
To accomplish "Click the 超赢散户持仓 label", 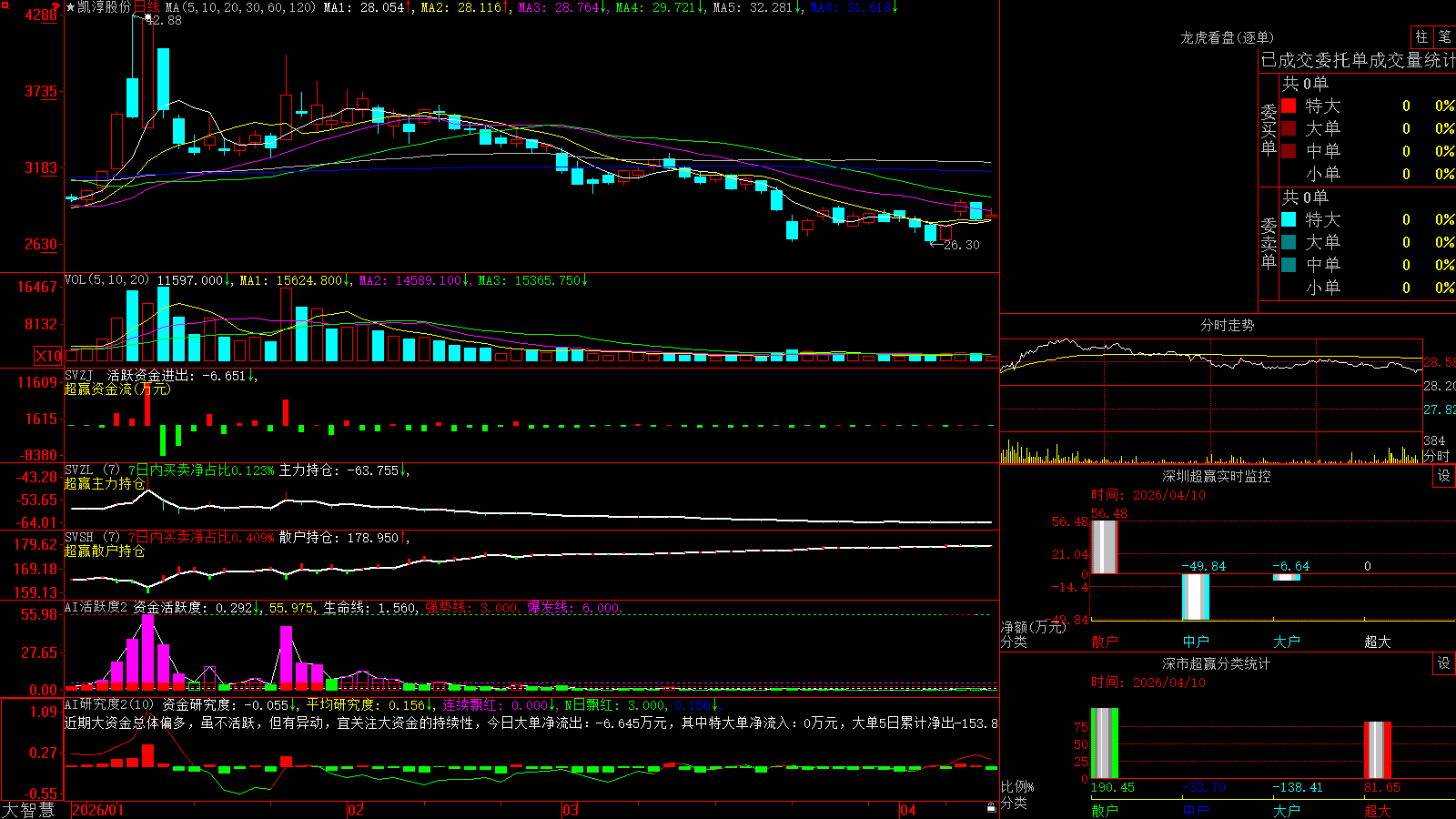I will coord(105,551).
